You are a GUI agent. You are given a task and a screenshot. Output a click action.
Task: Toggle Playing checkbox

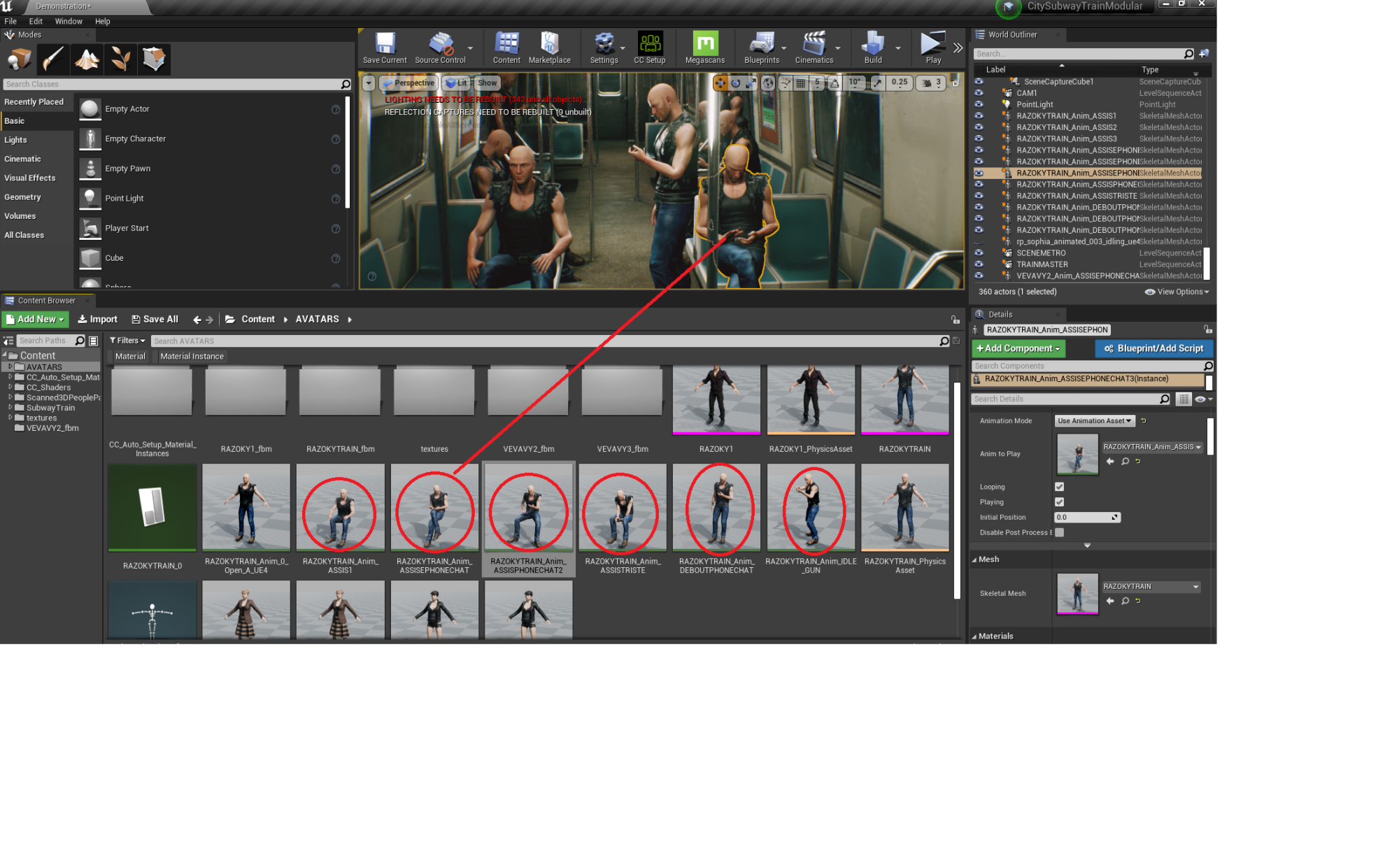tap(1059, 502)
